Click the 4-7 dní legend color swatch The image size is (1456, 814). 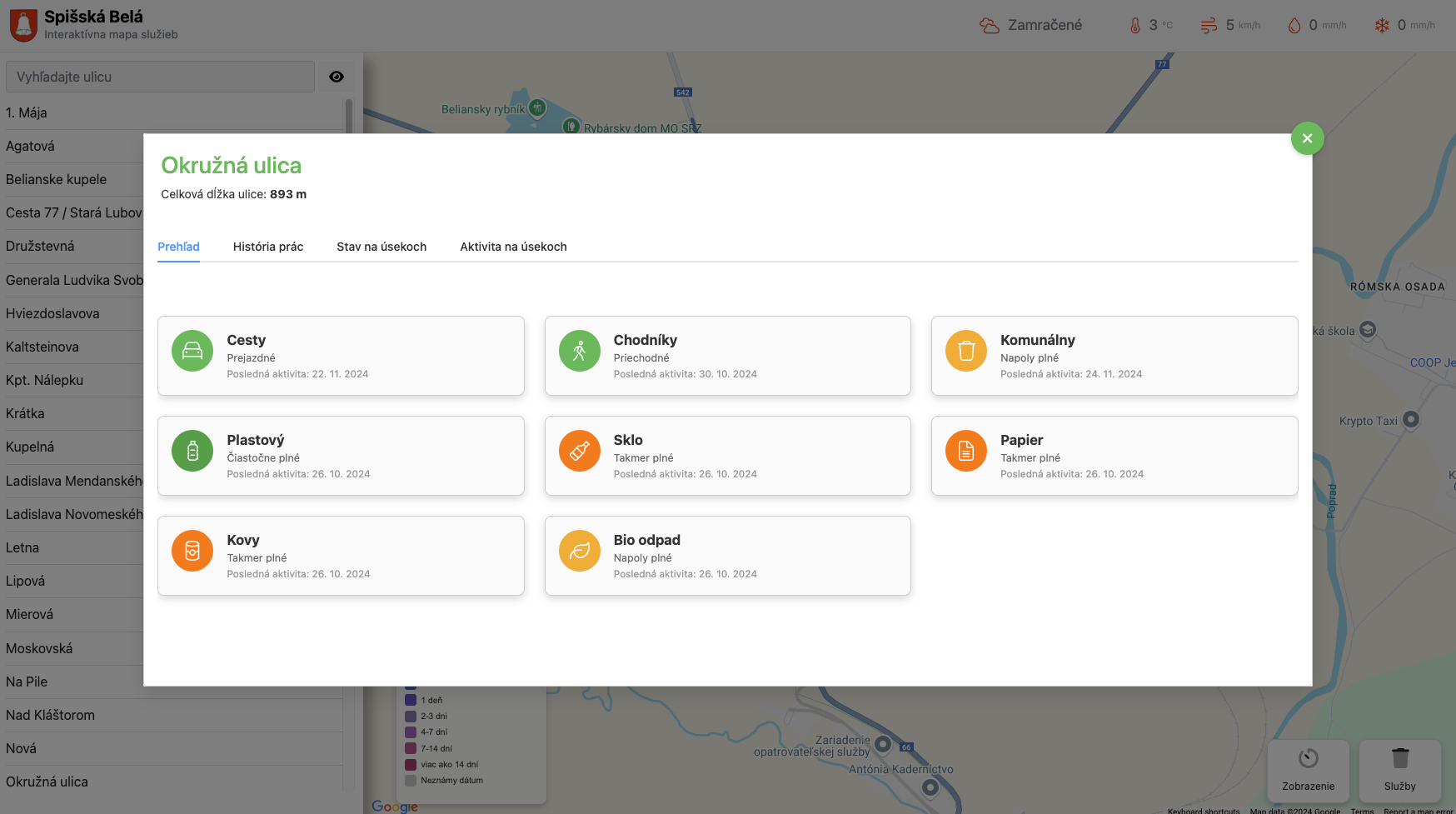(x=411, y=732)
